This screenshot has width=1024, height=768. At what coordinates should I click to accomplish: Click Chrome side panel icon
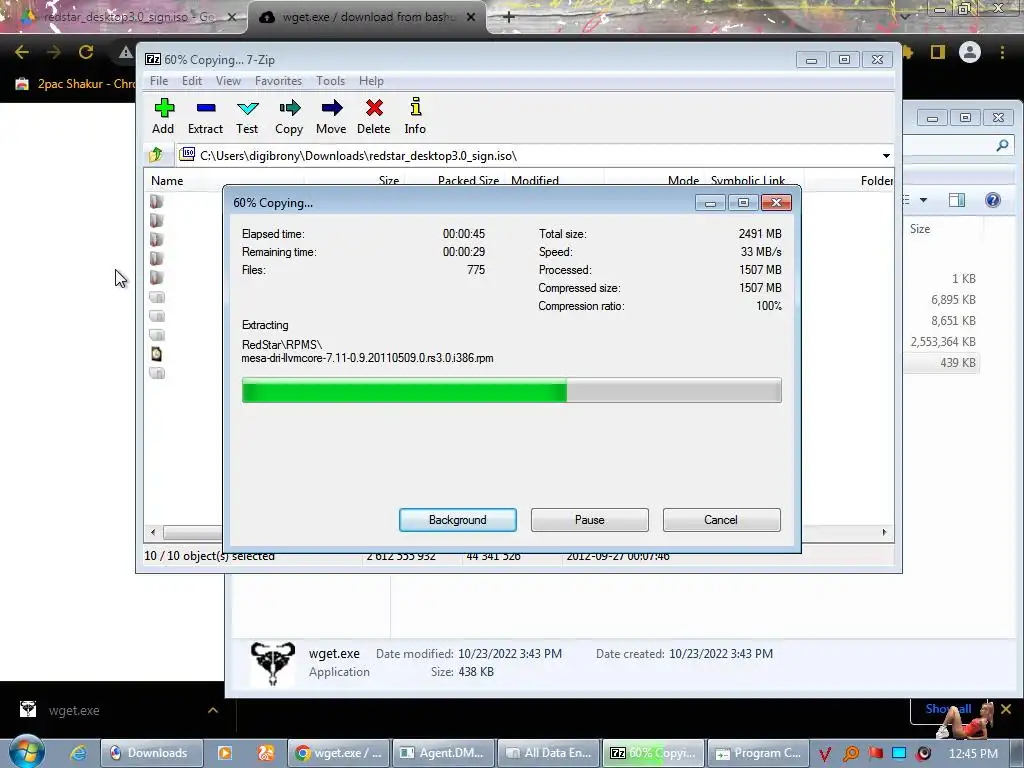(938, 52)
